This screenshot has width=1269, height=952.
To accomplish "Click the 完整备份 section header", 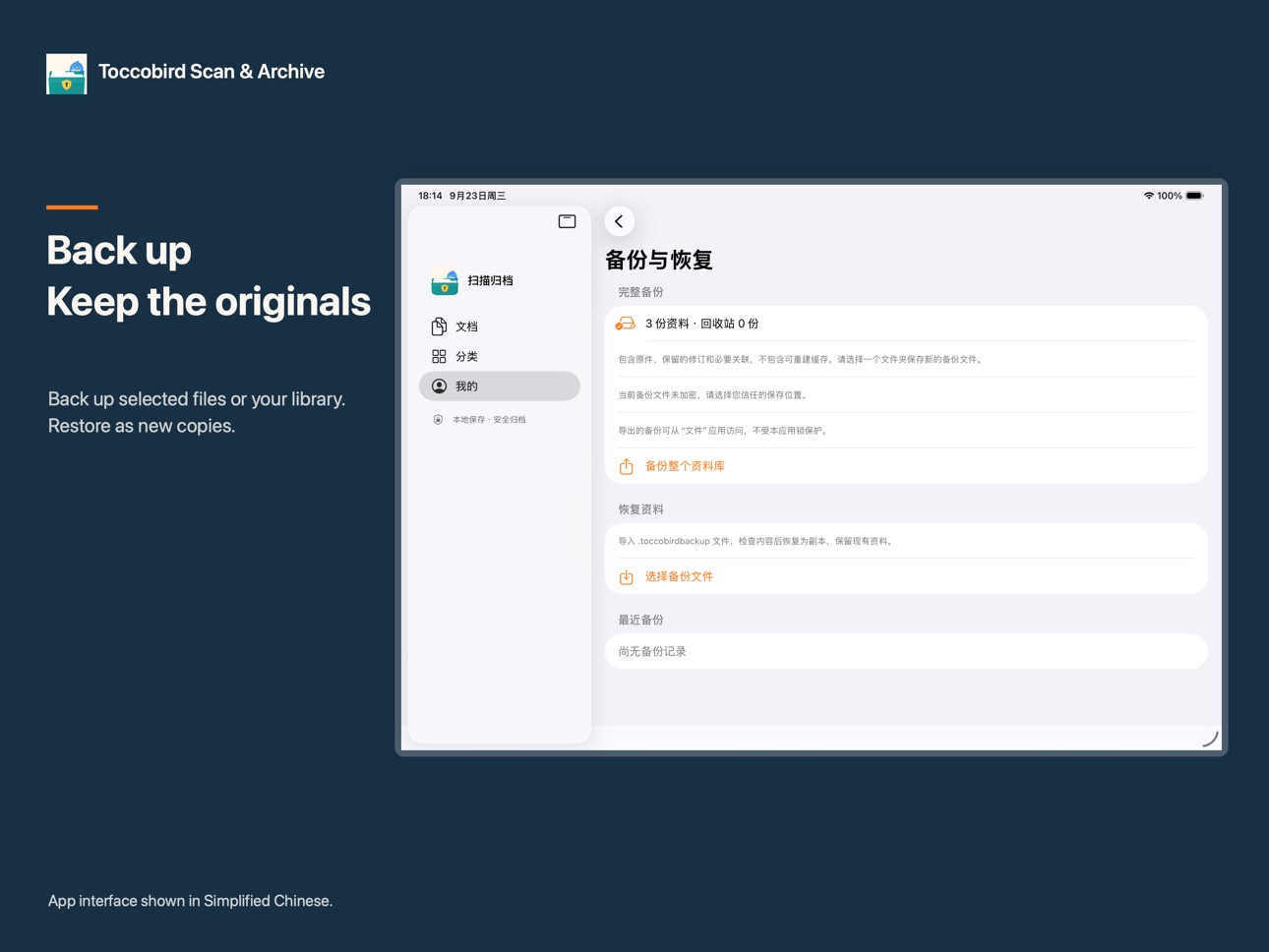I will [640, 292].
